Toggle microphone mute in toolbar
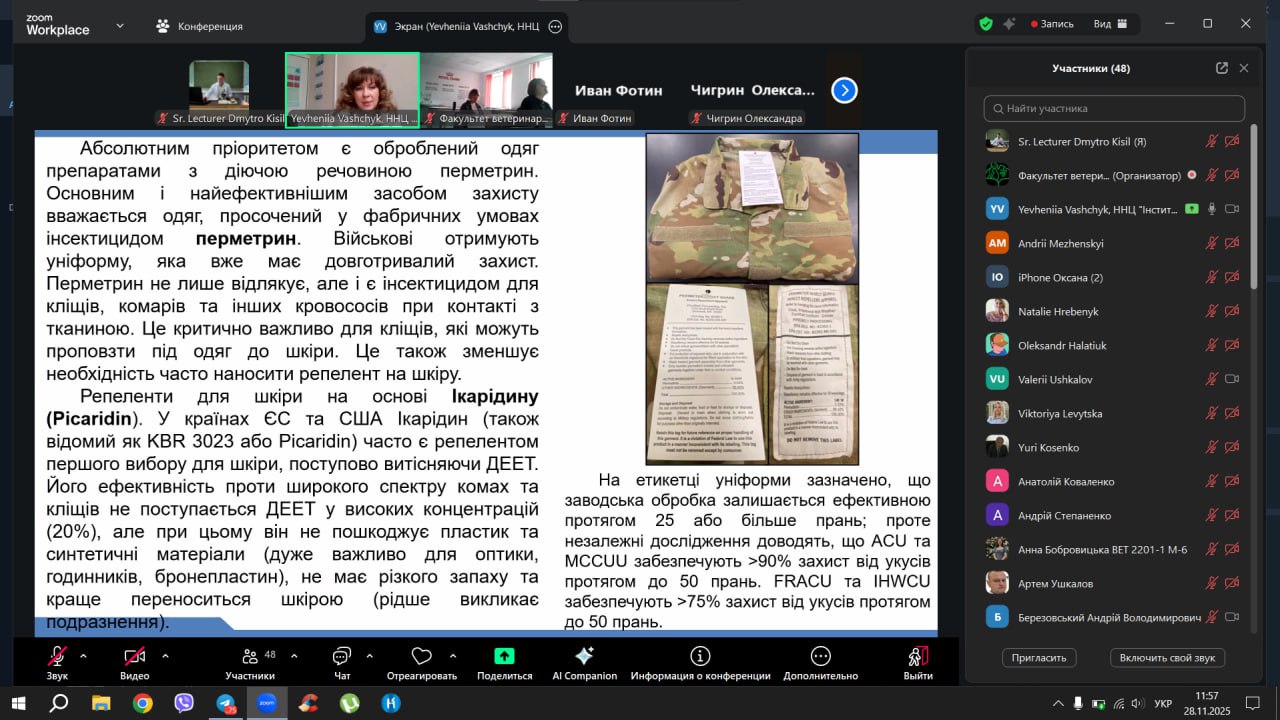Screen dimensions: 1280x720 (x=57, y=656)
